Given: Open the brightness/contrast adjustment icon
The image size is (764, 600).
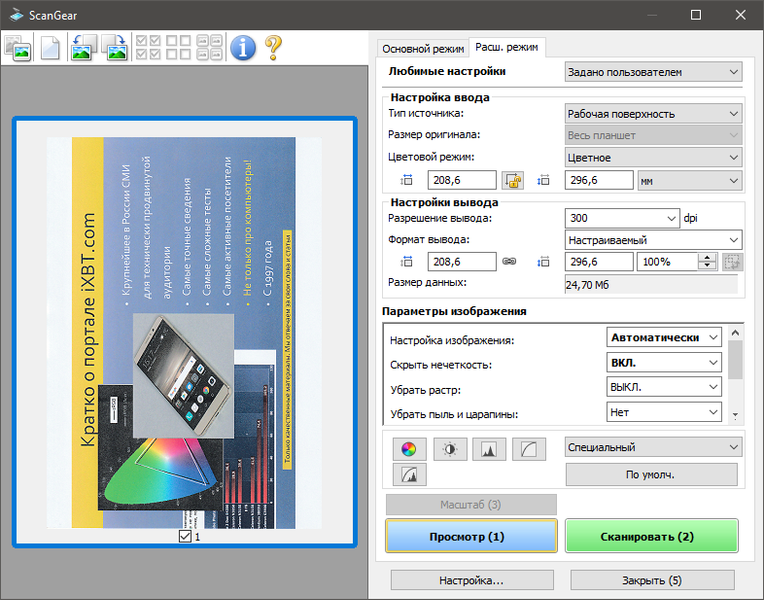Looking at the screenshot, I should [450, 449].
